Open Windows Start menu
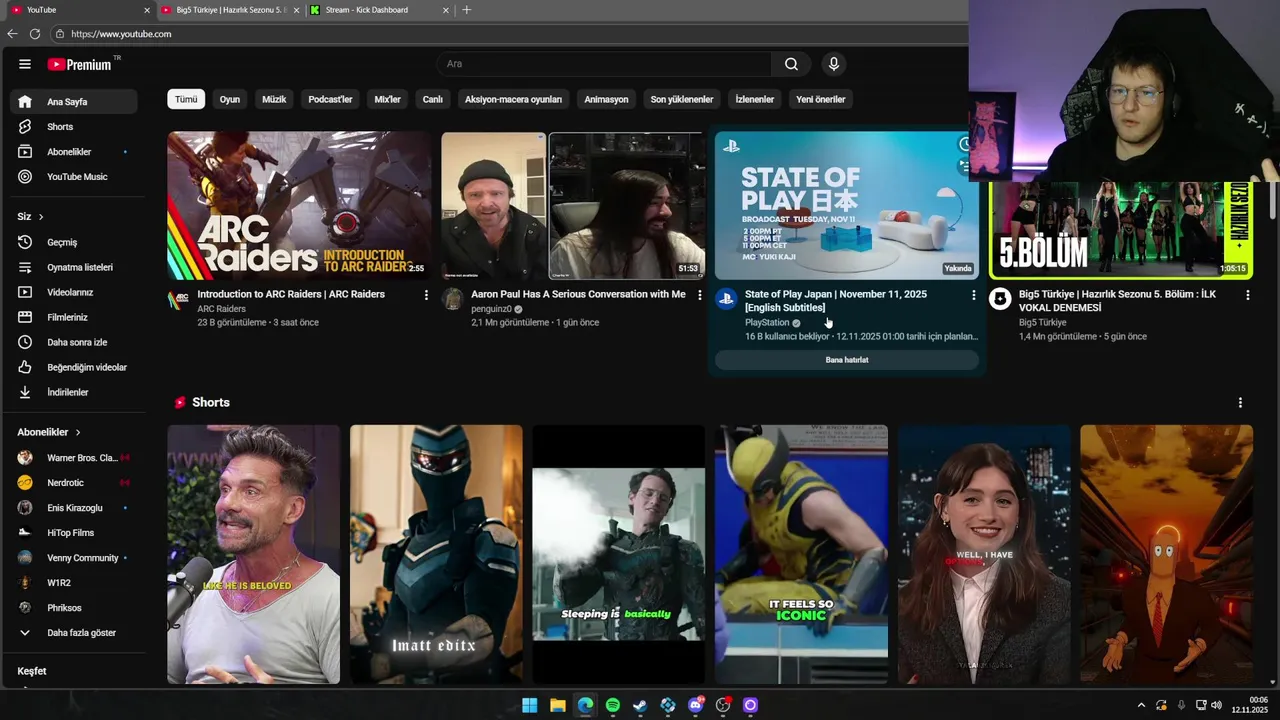This screenshot has height=720, width=1280. (530, 705)
